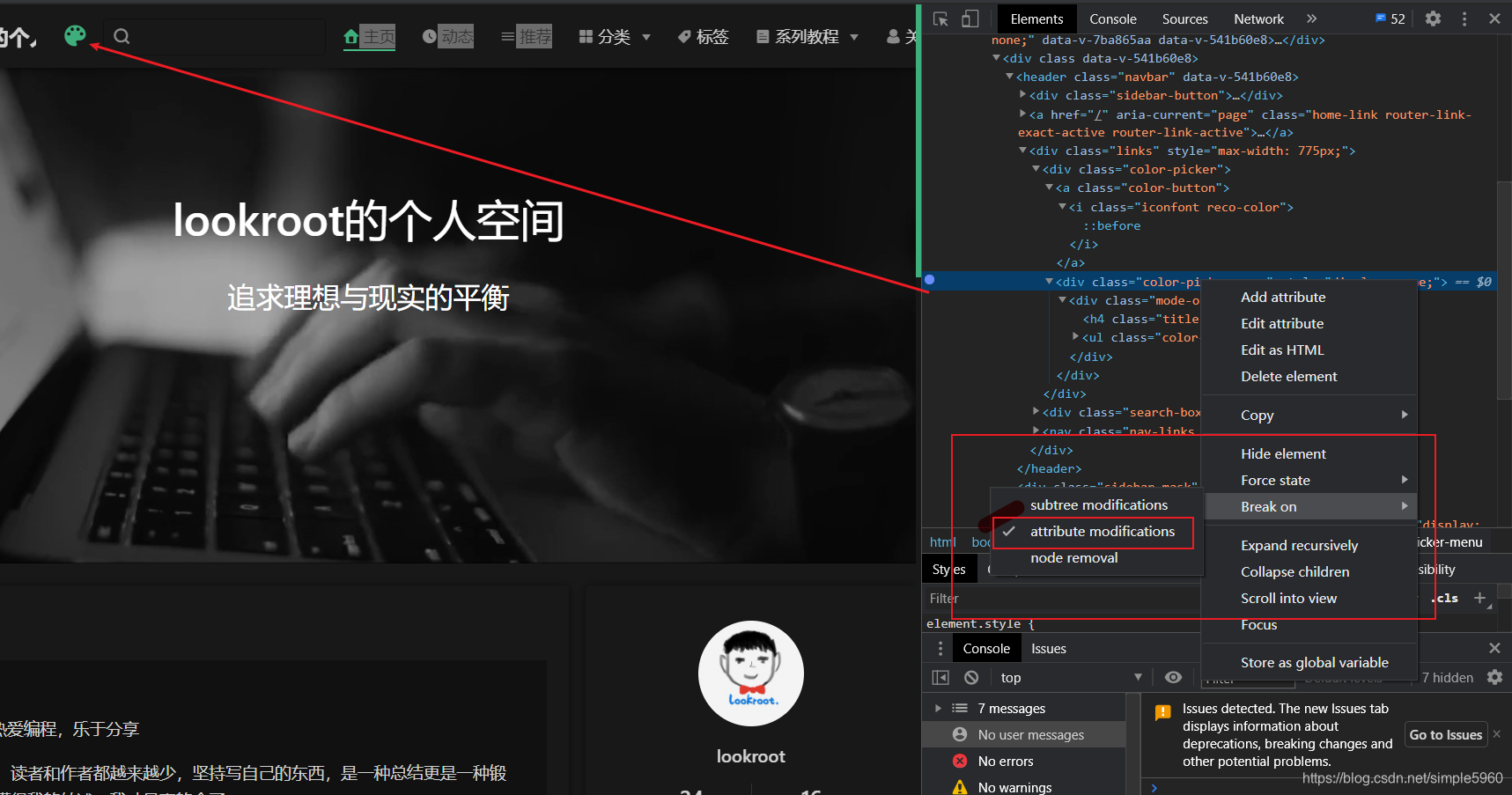Expand the 分类 category dropdown
This screenshot has width=1512, height=795.
(x=615, y=36)
